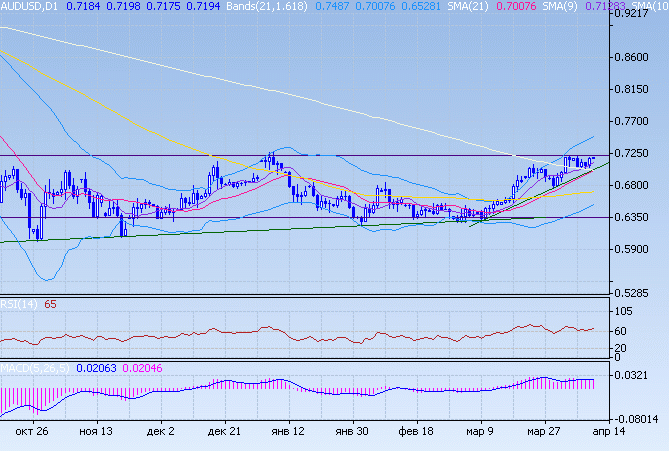Screen dimensions: 669x451
Task: Click the RSI(14) indicator label
Action: tap(18, 304)
